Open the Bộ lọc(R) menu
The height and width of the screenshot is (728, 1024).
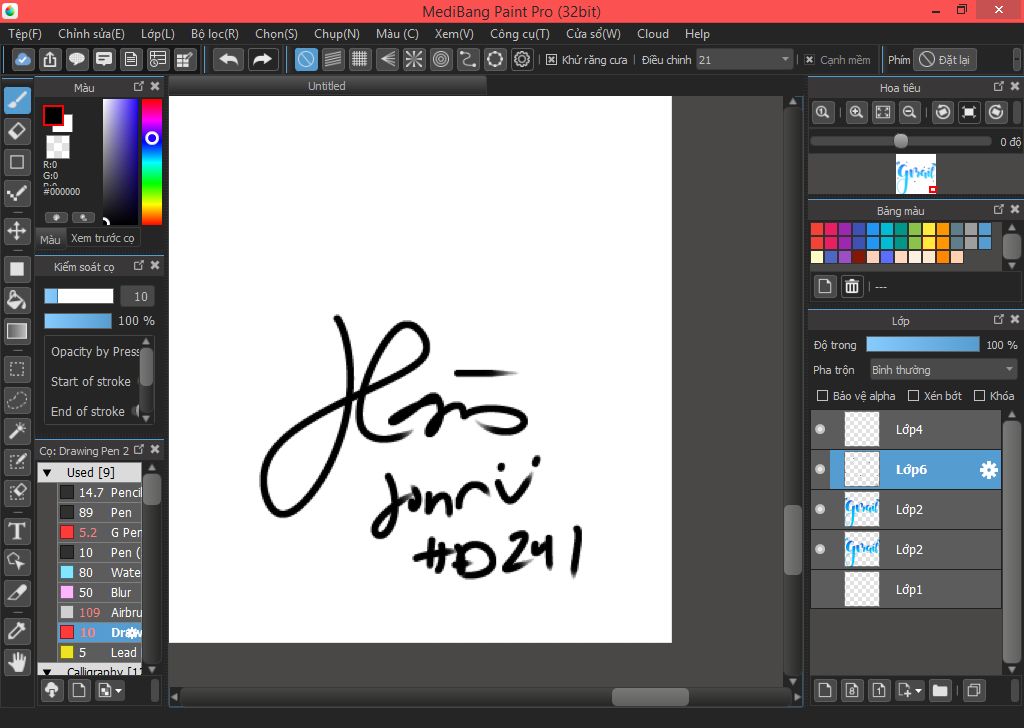point(214,34)
